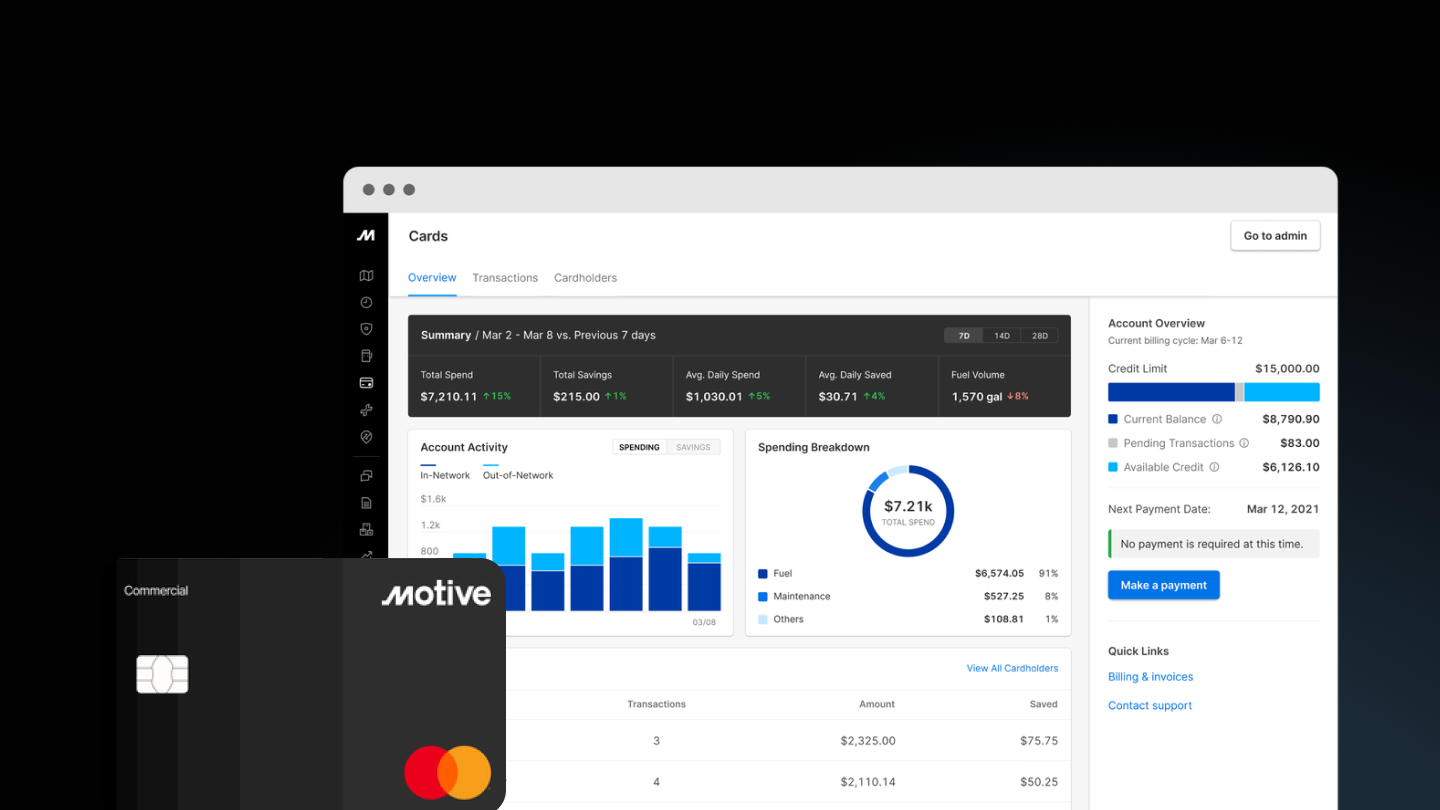The width and height of the screenshot is (1440, 810).
Task: Open the stacked windows icon in the sidebar
Action: click(x=366, y=476)
